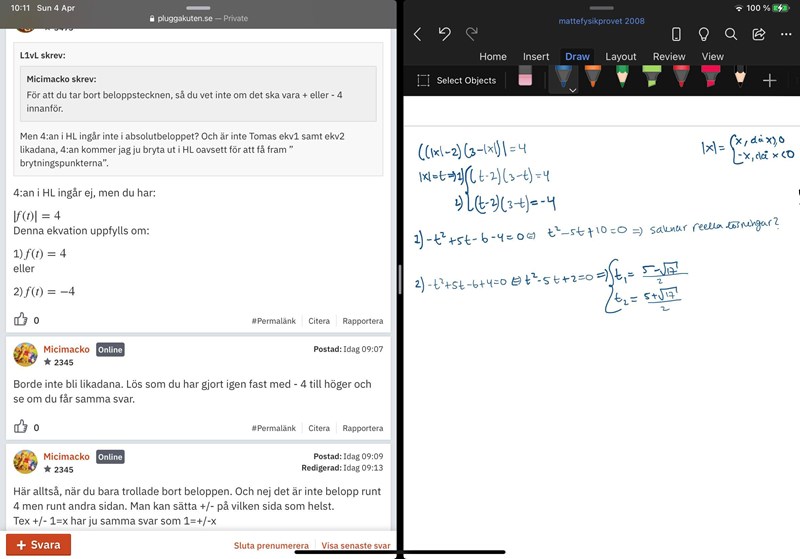Search in the document
Viewport: 800px width, 559px height.
(x=731, y=34)
